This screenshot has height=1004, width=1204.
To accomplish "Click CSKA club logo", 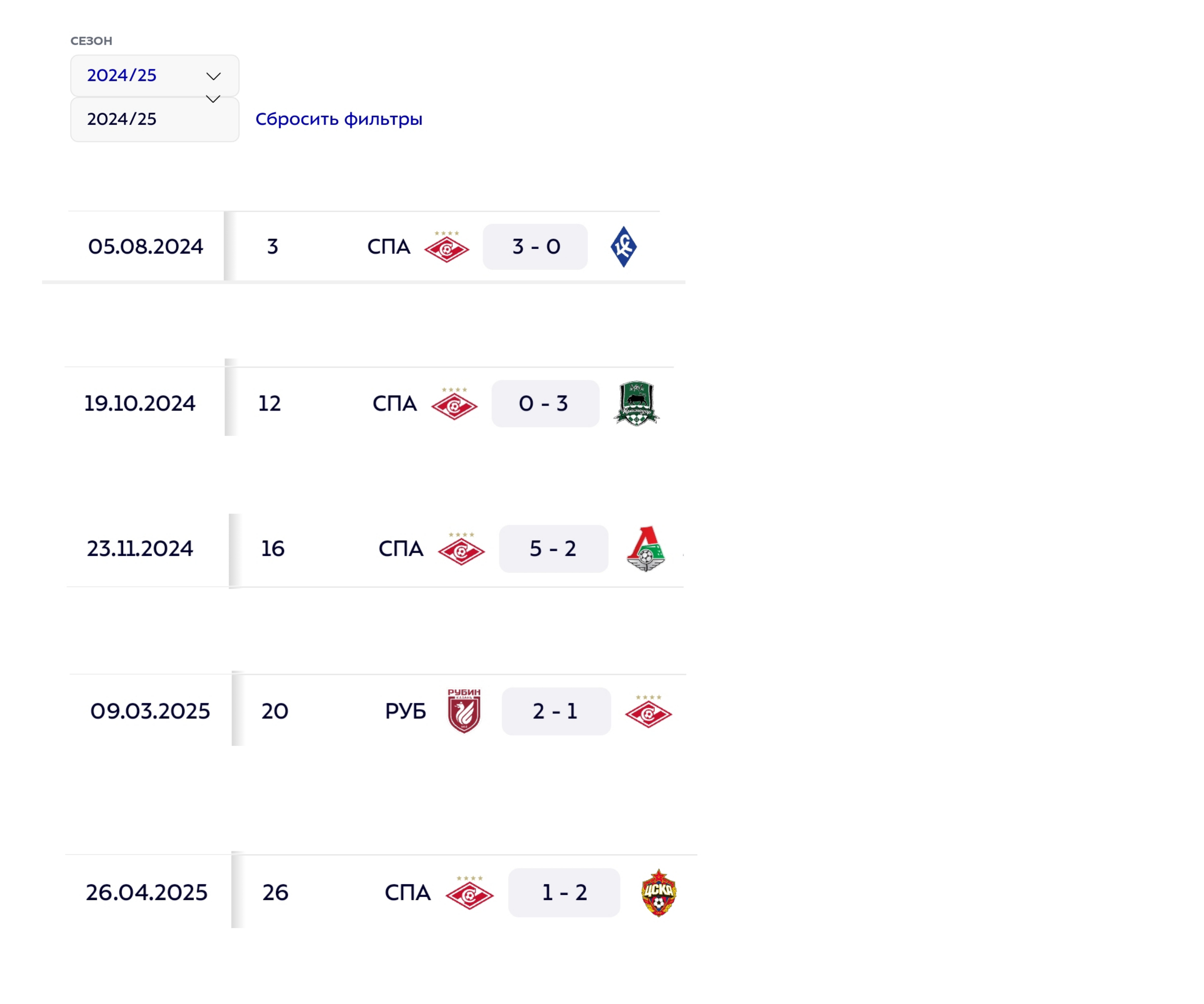I will (x=659, y=893).
